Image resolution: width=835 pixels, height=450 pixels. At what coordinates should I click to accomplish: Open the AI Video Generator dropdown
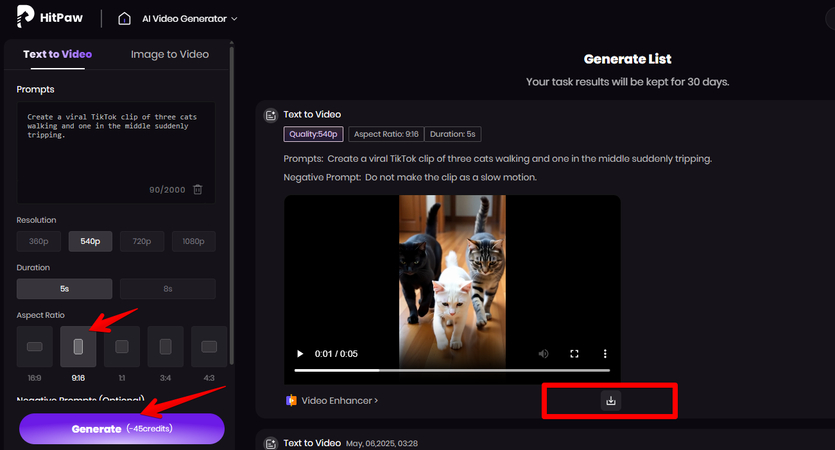tap(189, 19)
